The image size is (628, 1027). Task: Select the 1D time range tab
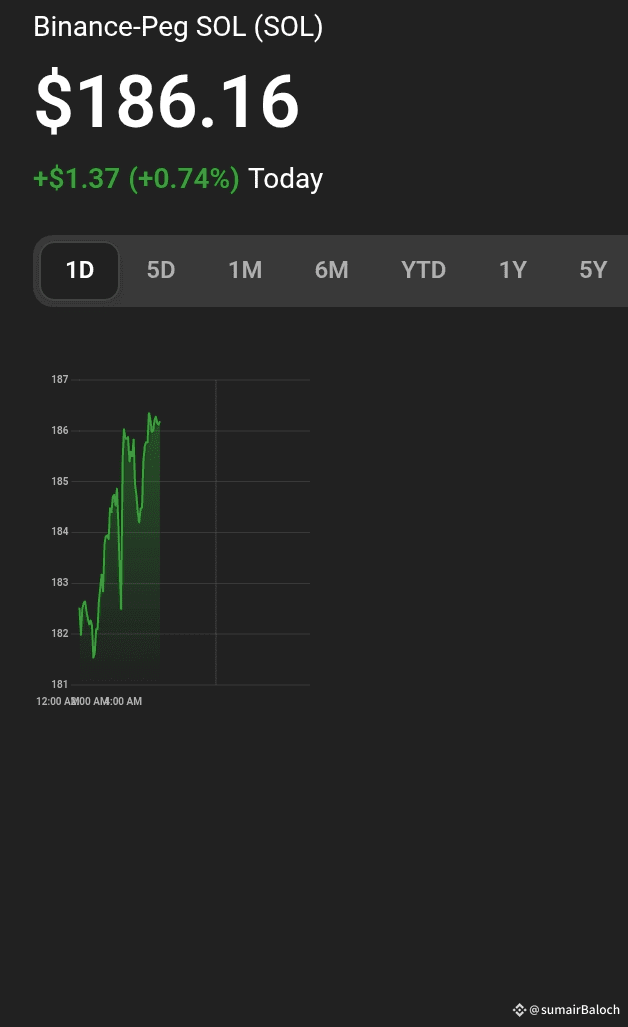(80, 270)
